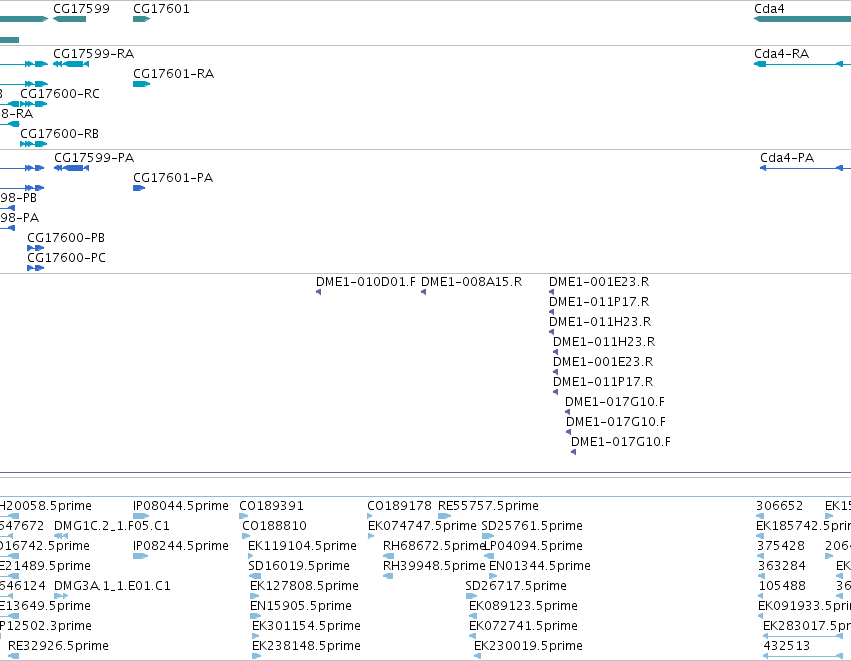Open the CO189391 EST label

coord(271,506)
